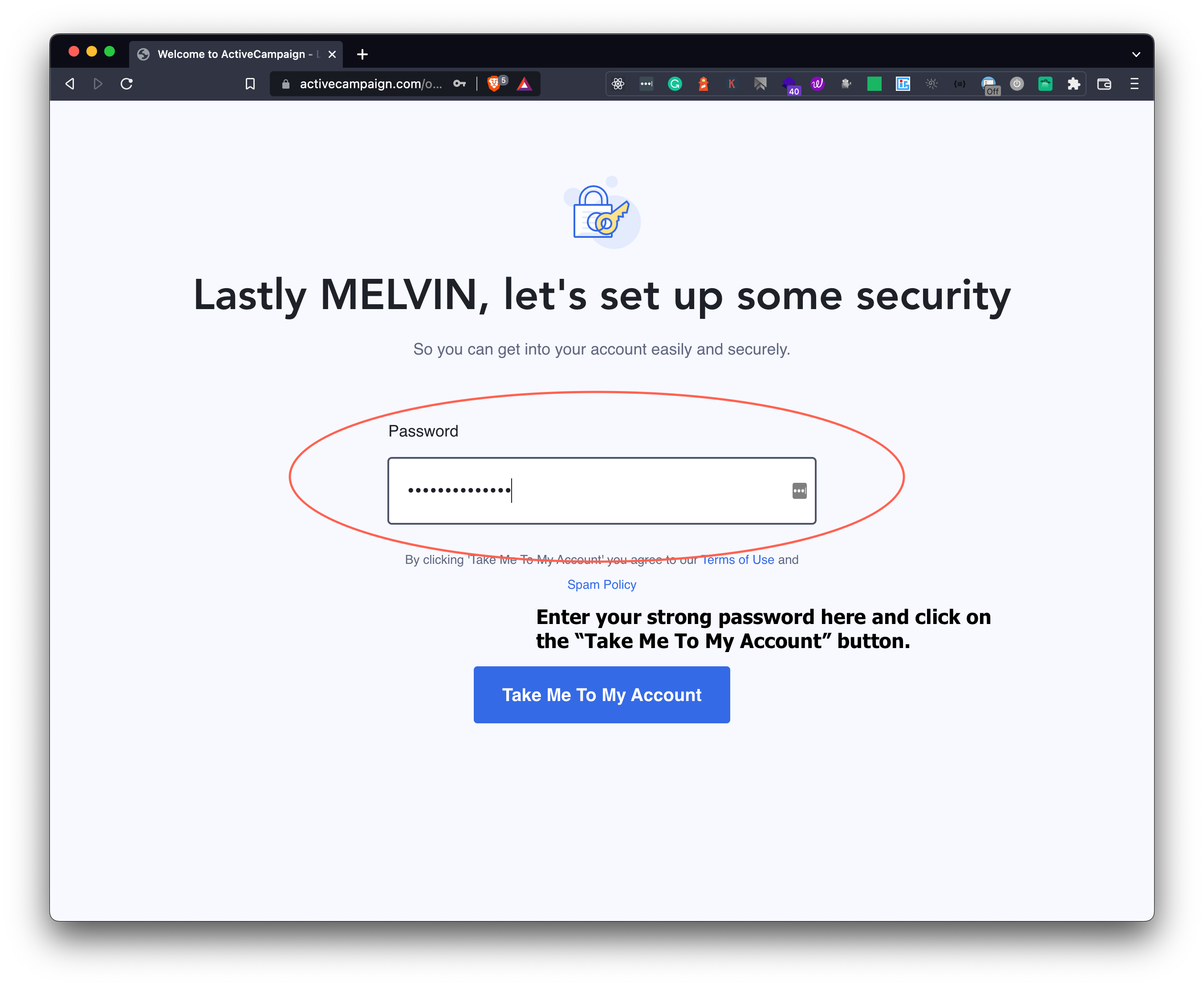Click the puzzle piece extensions icon
Screen dimensions: 1204x987
pos(1074,84)
